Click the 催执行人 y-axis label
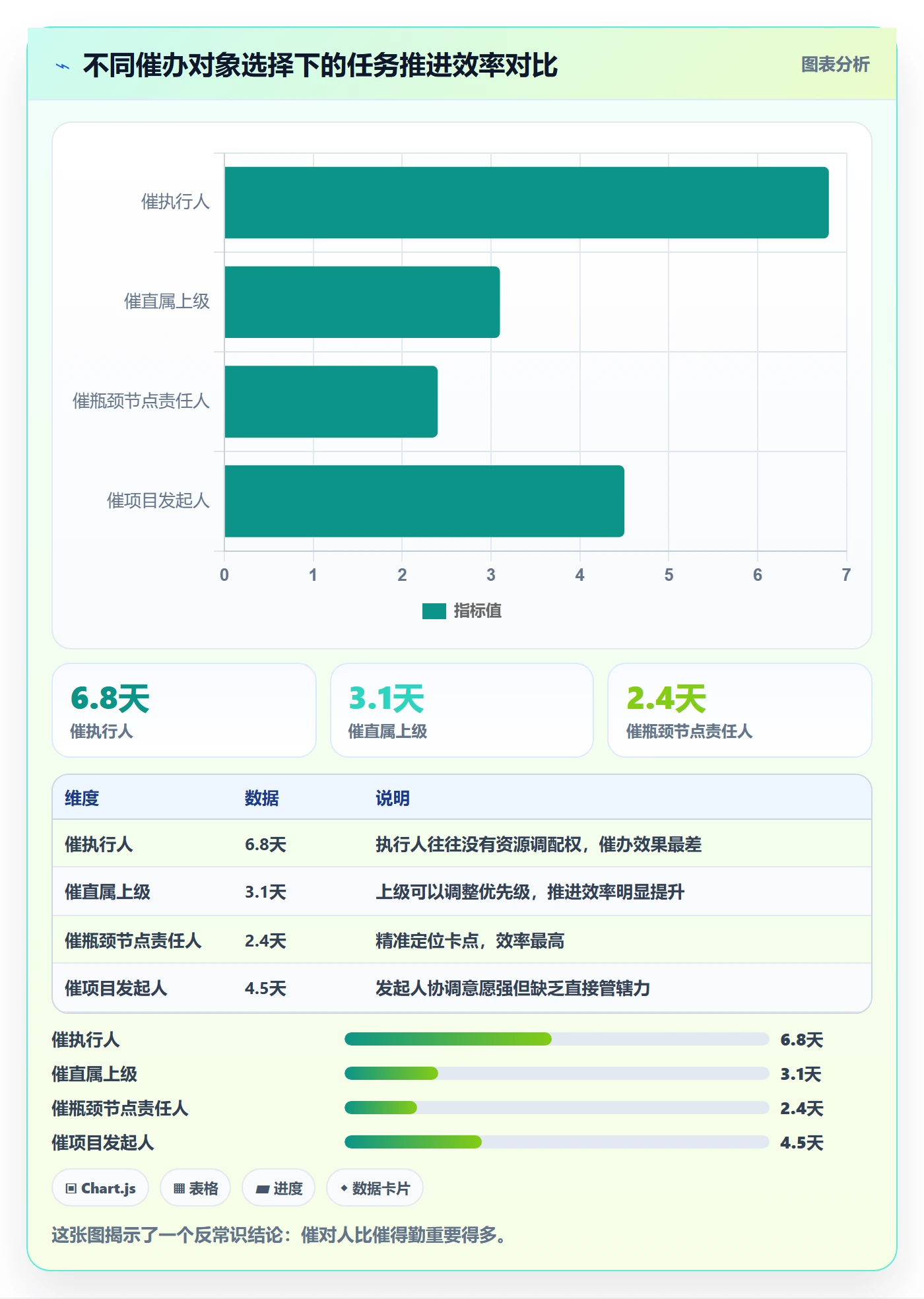Viewport: 924px width, 1299px height. [x=176, y=202]
